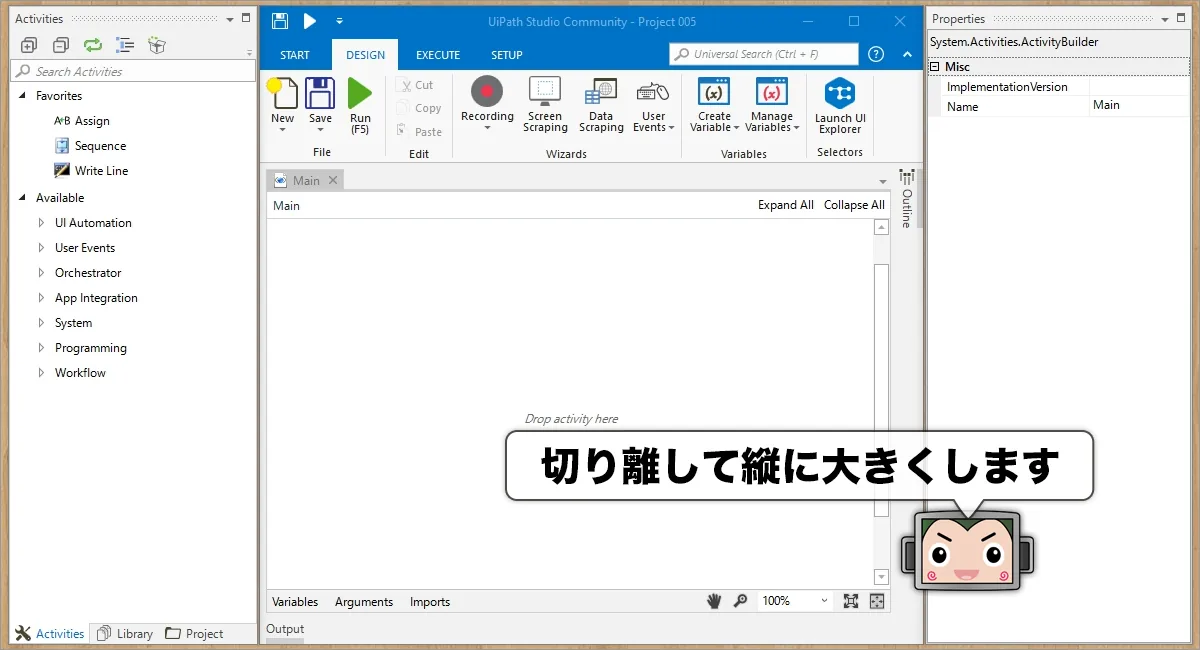Click the magnifier zoom icon in designer
This screenshot has height=650, width=1200.
tap(740, 601)
